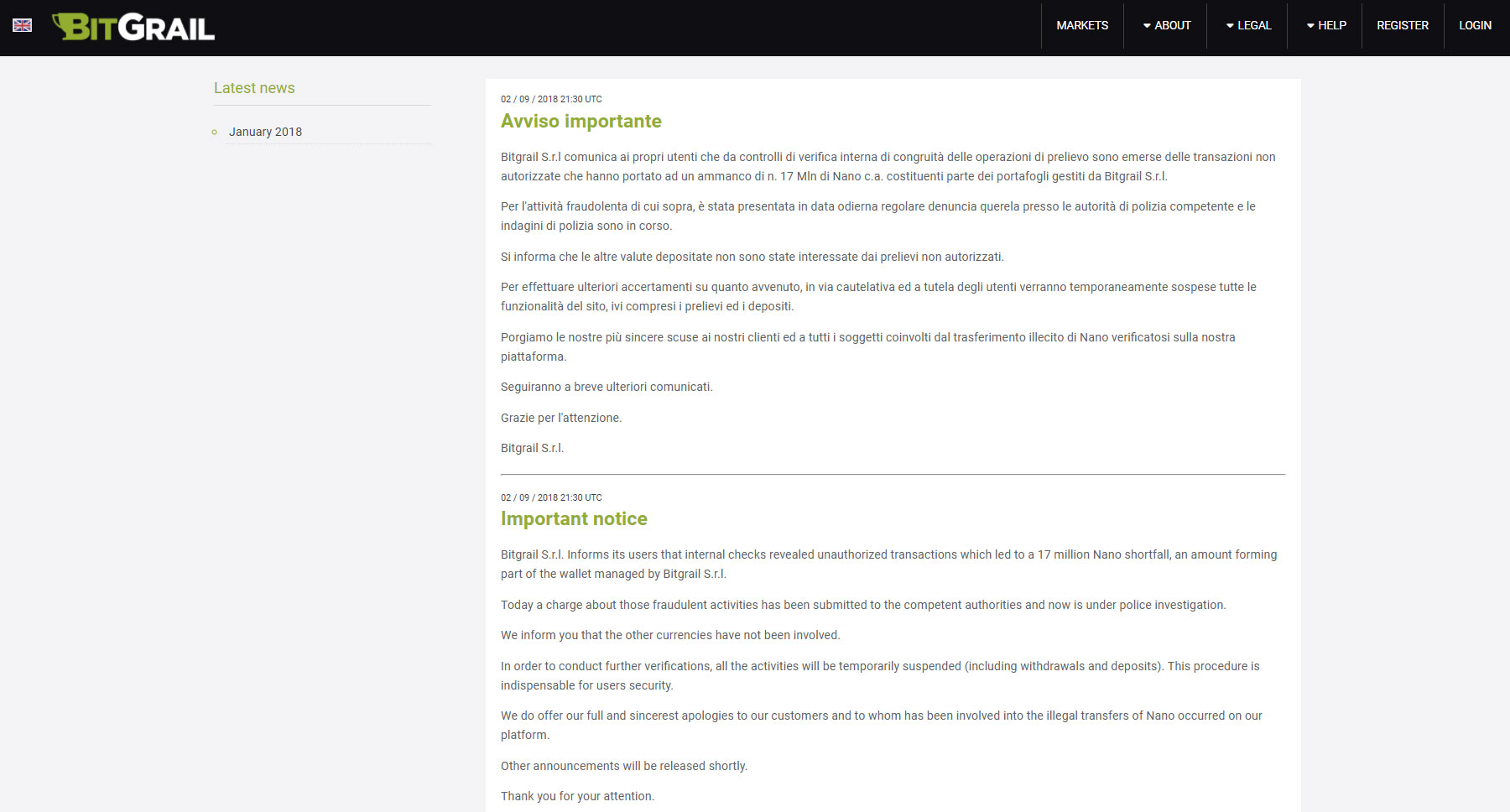Click 'Other announcements will be released shortly.'
Image resolution: width=1510 pixels, height=812 pixels.
[x=624, y=766]
